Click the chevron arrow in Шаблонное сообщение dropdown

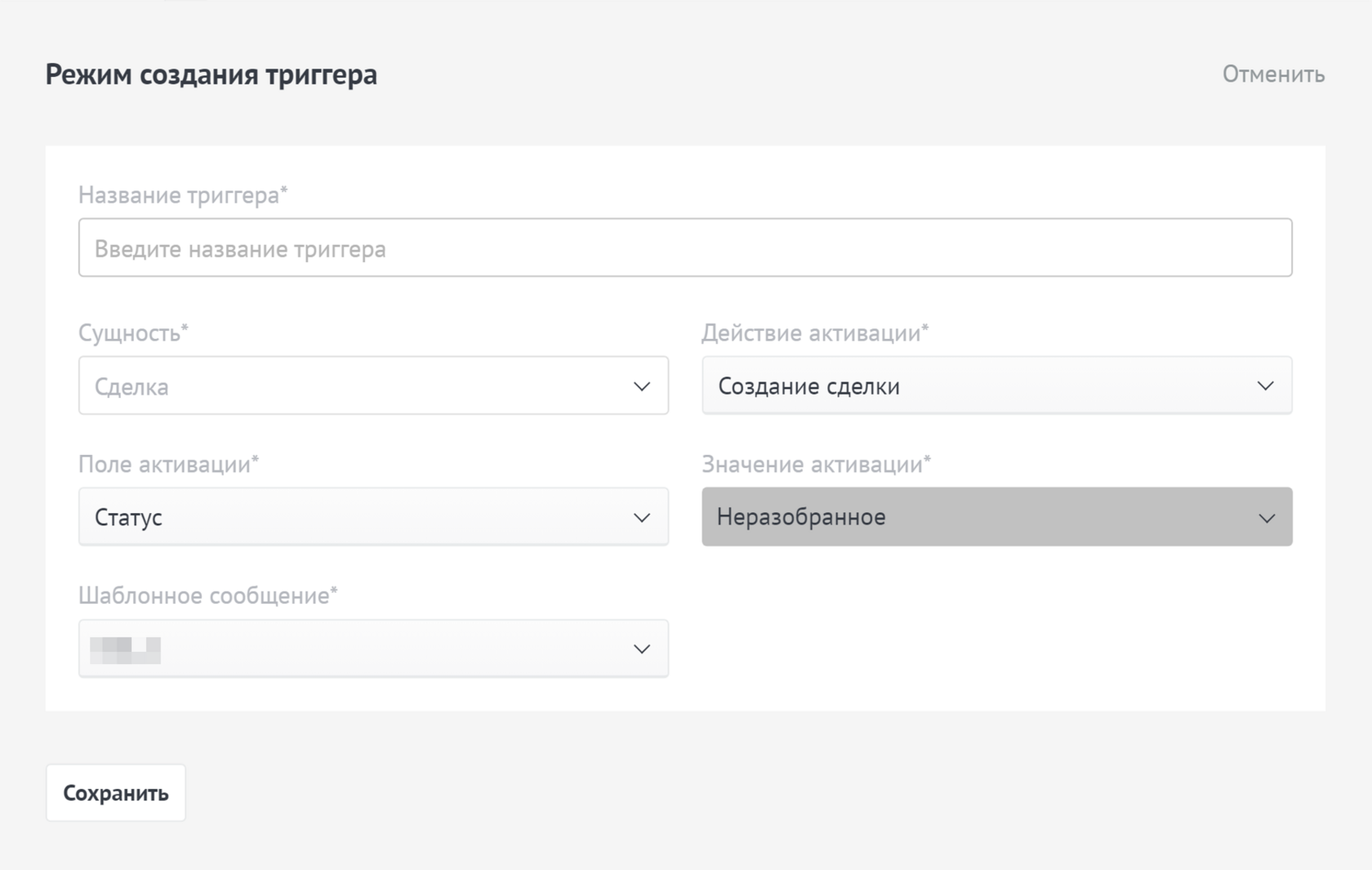[642, 649]
